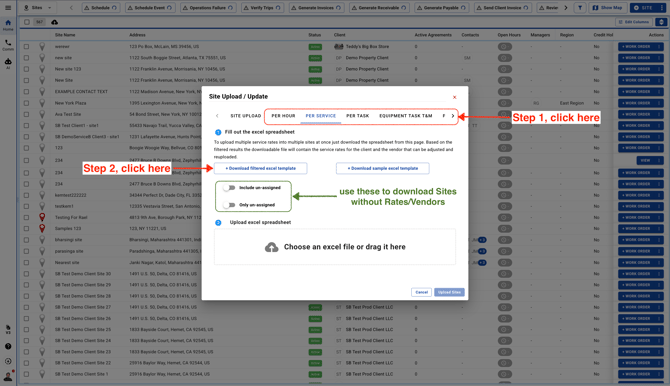Click the map pin for Nearest site
The image size is (670, 386).
coord(42,262)
